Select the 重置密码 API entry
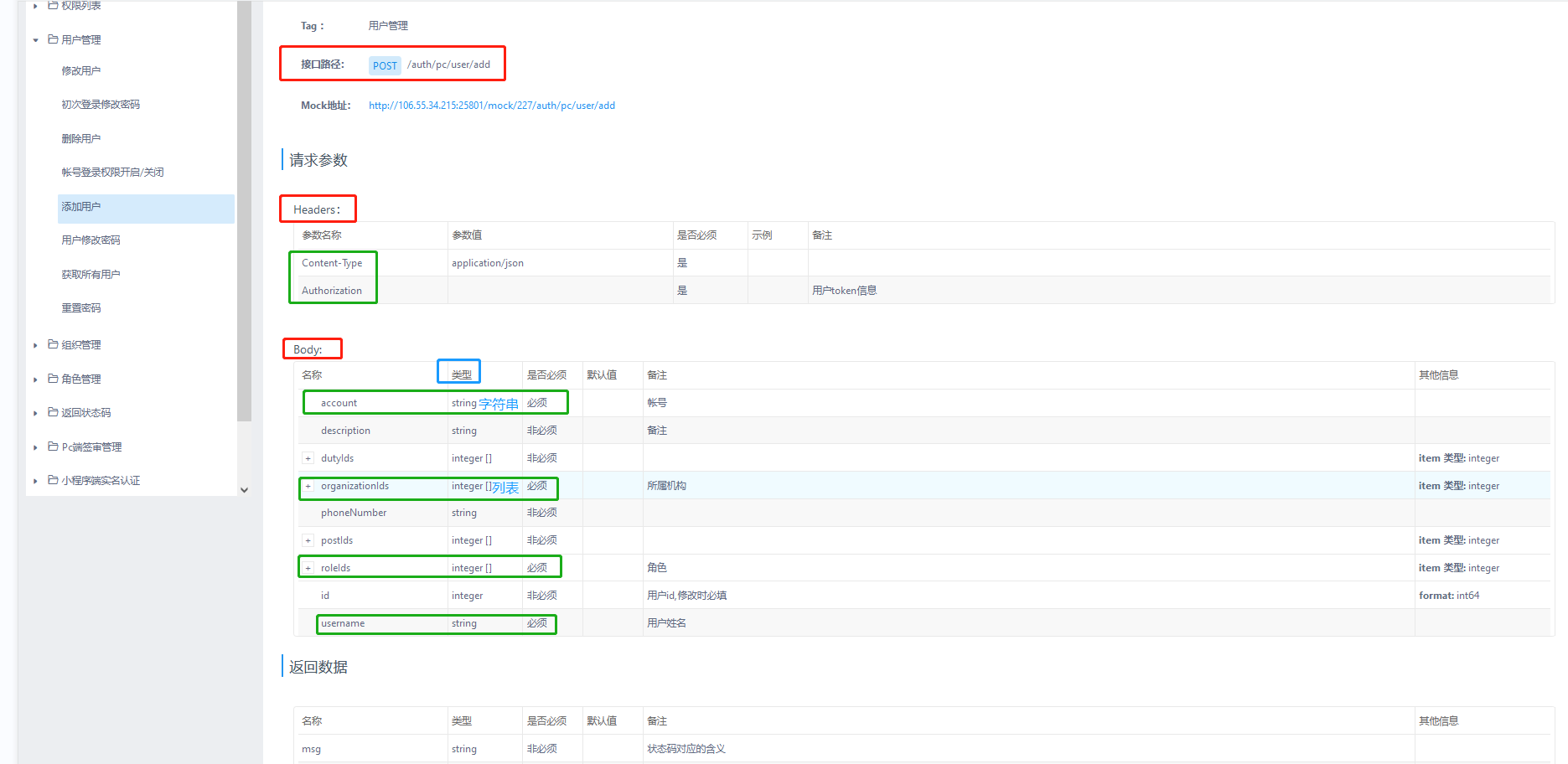The width and height of the screenshot is (1568, 764). [81, 308]
